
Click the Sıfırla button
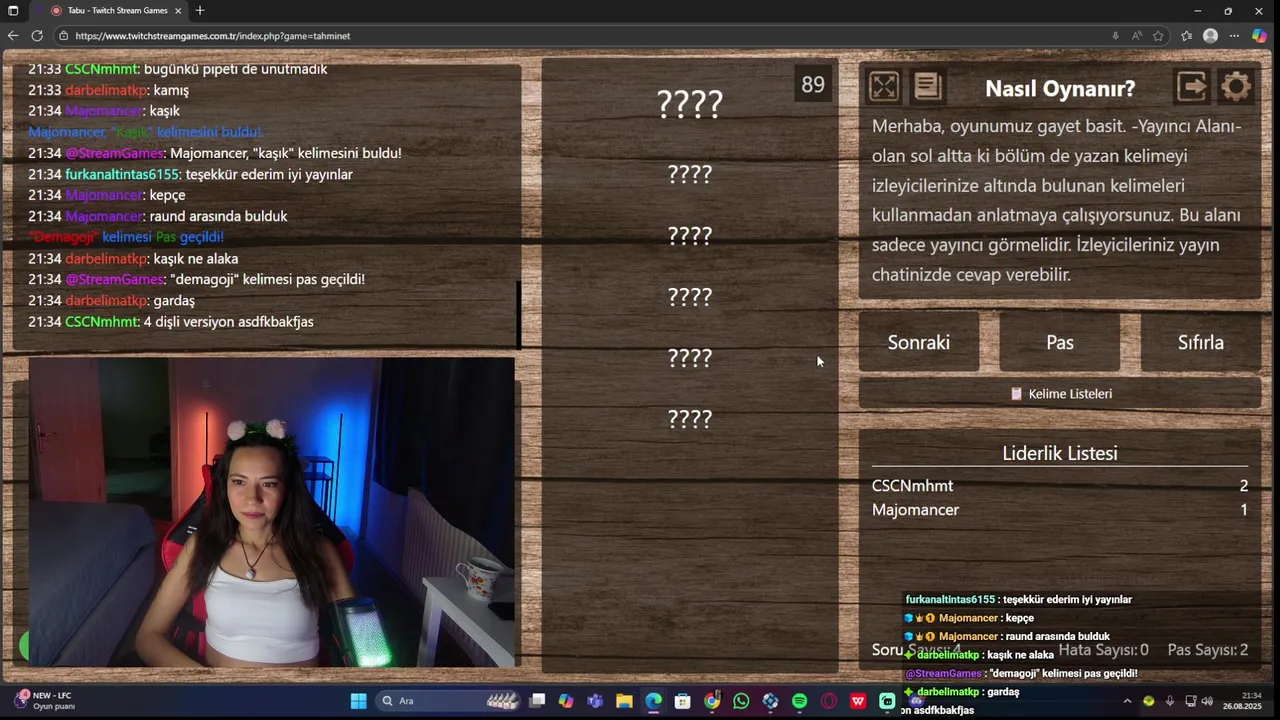tap(1201, 342)
